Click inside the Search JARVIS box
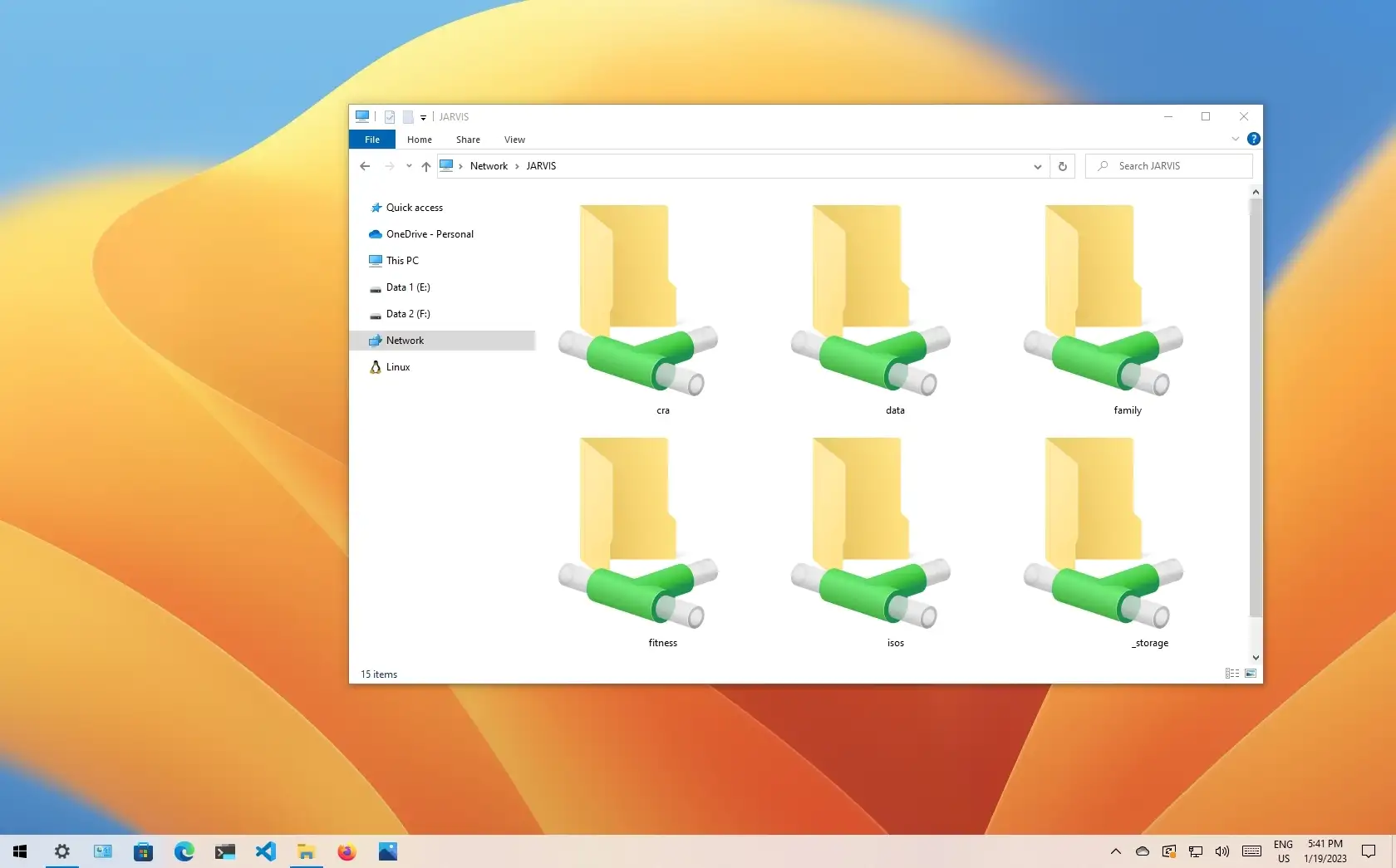1396x868 pixels. coord(1167,166)
